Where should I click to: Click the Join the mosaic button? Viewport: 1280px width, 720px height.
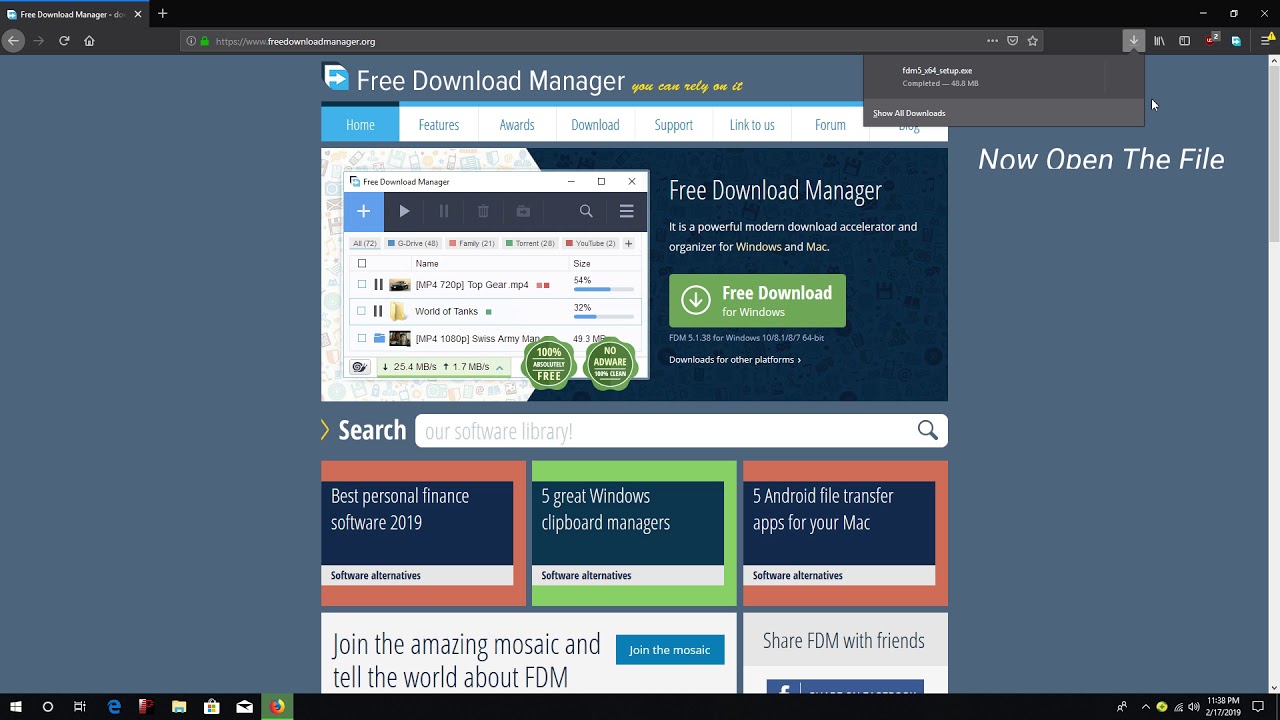(670, 650)
